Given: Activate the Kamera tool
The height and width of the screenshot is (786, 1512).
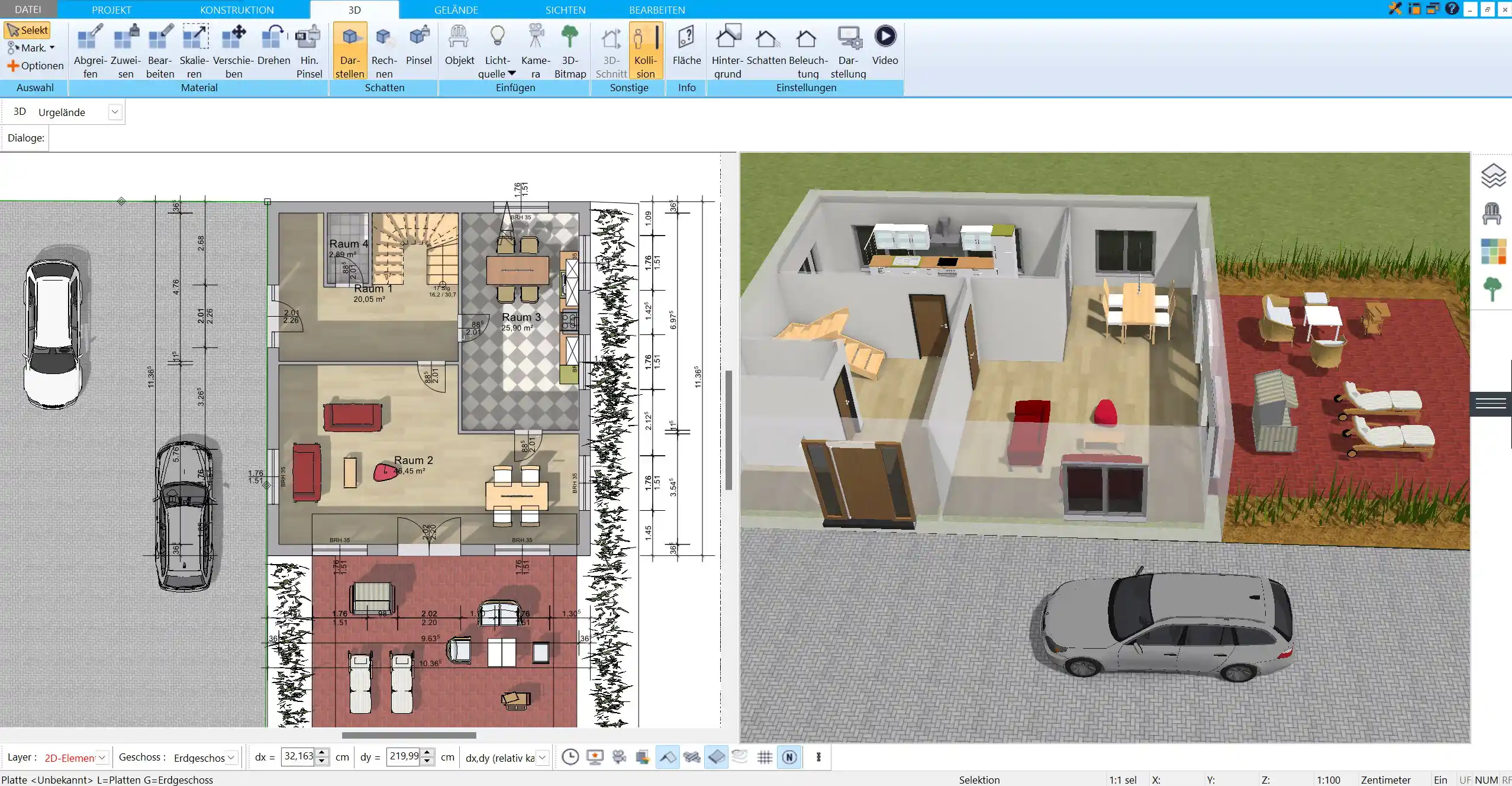Looking at the screenshot, I should [536, 50].
